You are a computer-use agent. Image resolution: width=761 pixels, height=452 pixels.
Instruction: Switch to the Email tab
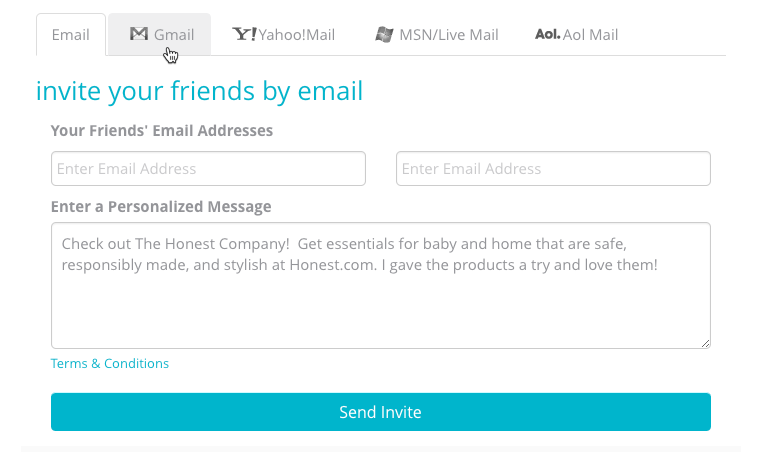tap(70, 34)
